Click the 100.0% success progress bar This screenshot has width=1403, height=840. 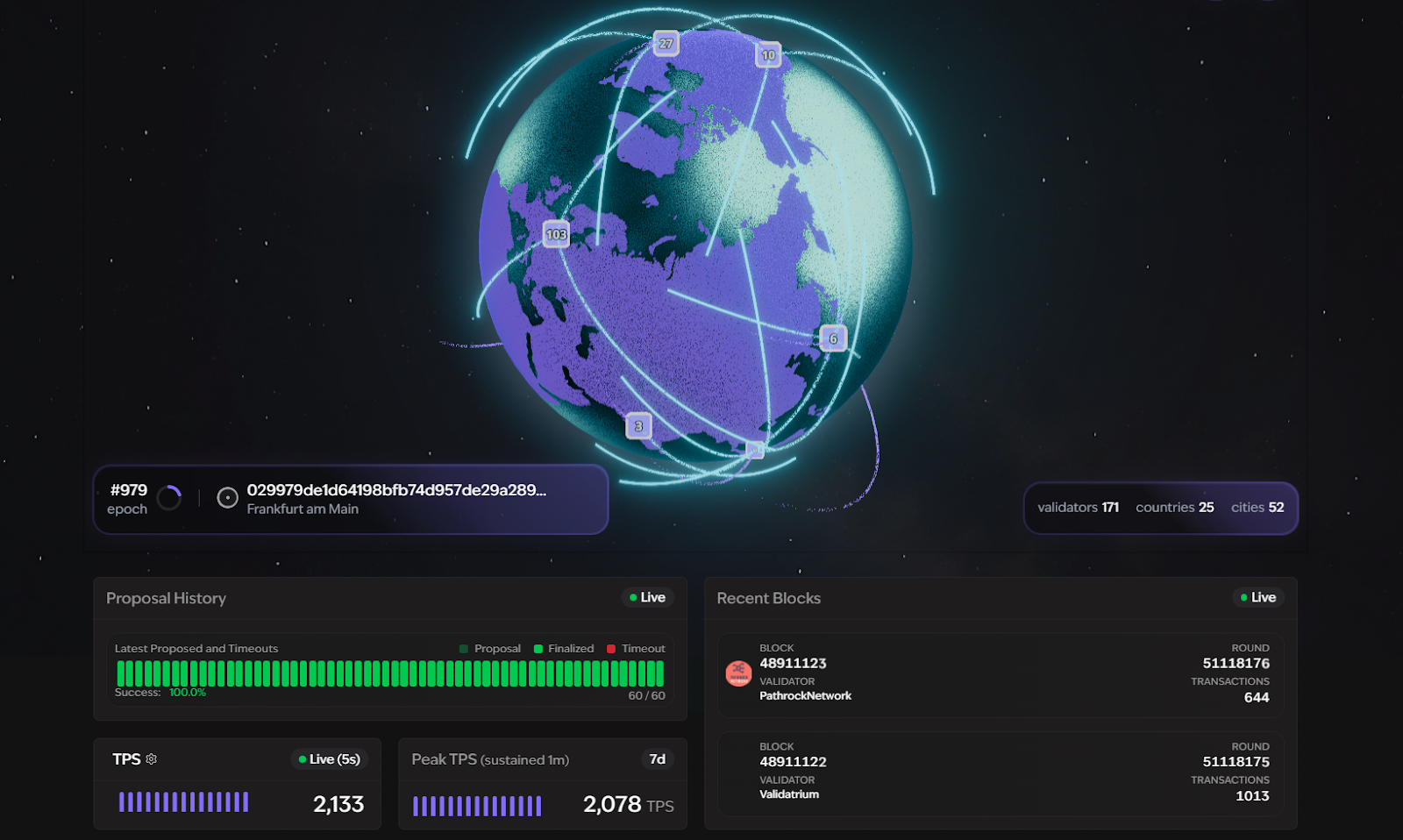pos(392,673)
